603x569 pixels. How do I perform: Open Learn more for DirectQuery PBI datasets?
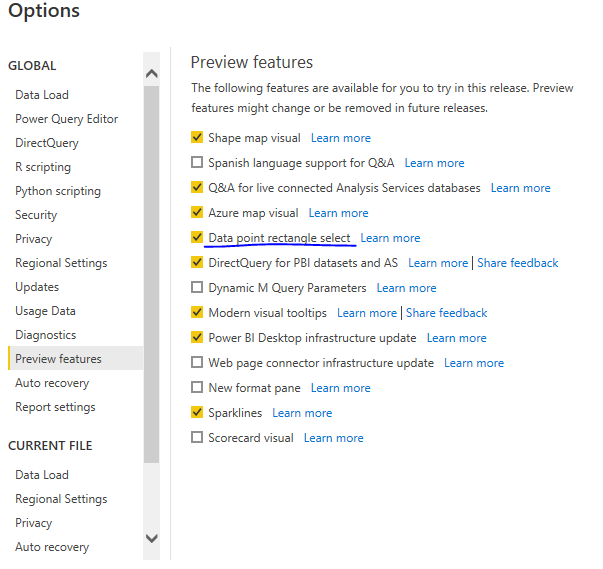tap(438, 263)
